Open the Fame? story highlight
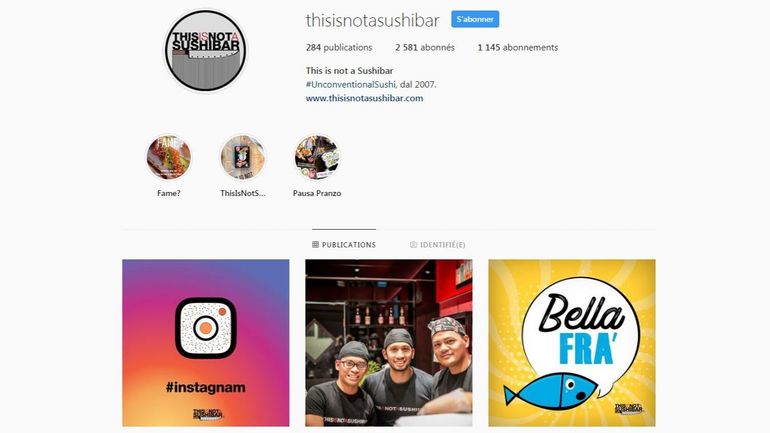 168,158
